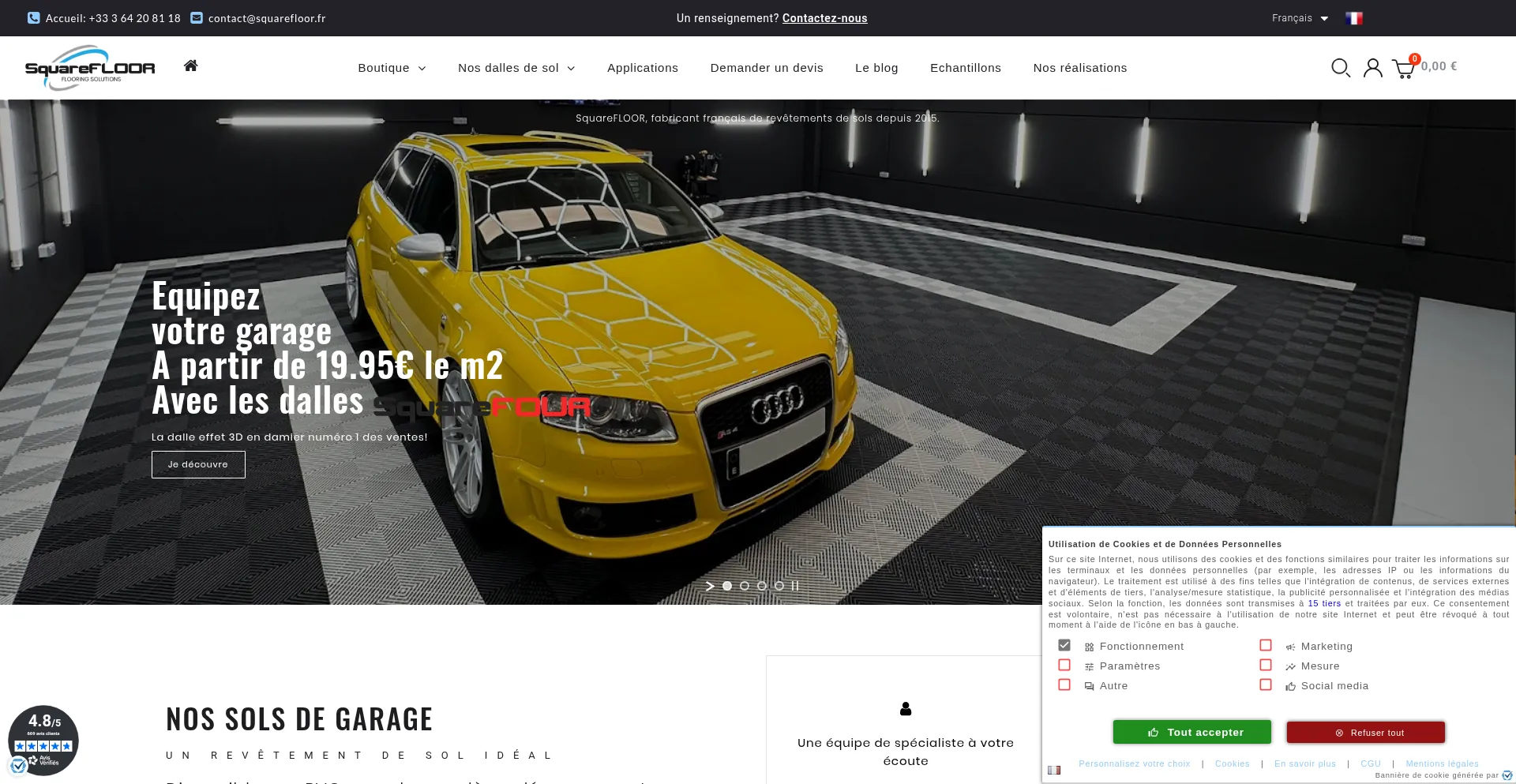Open the Echantillons menu item
The height and width of the screenshot is (784, 1516).
click(x=966, y=68)
